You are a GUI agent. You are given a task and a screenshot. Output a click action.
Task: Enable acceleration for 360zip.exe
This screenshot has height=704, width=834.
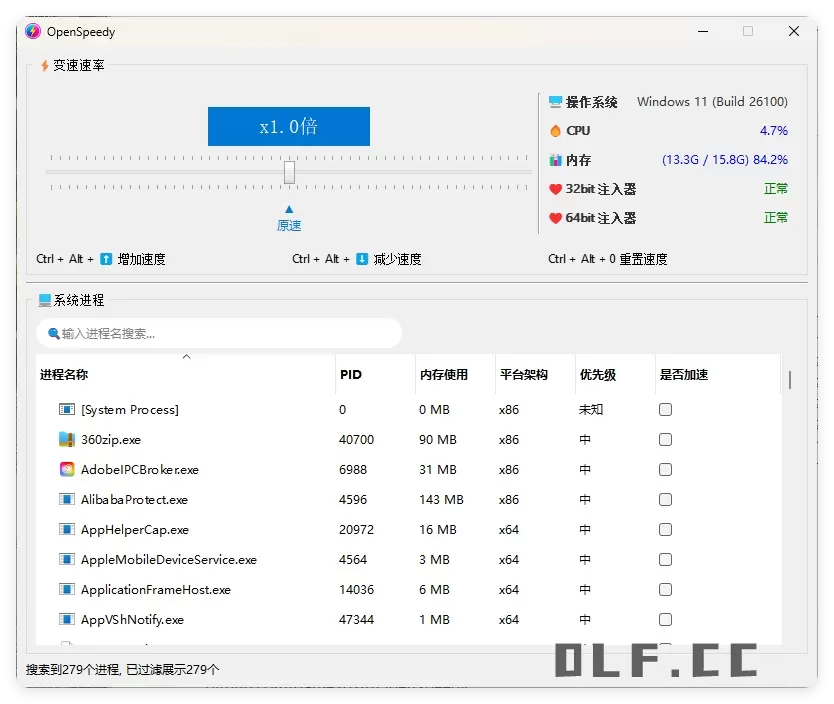pos(665,439)
